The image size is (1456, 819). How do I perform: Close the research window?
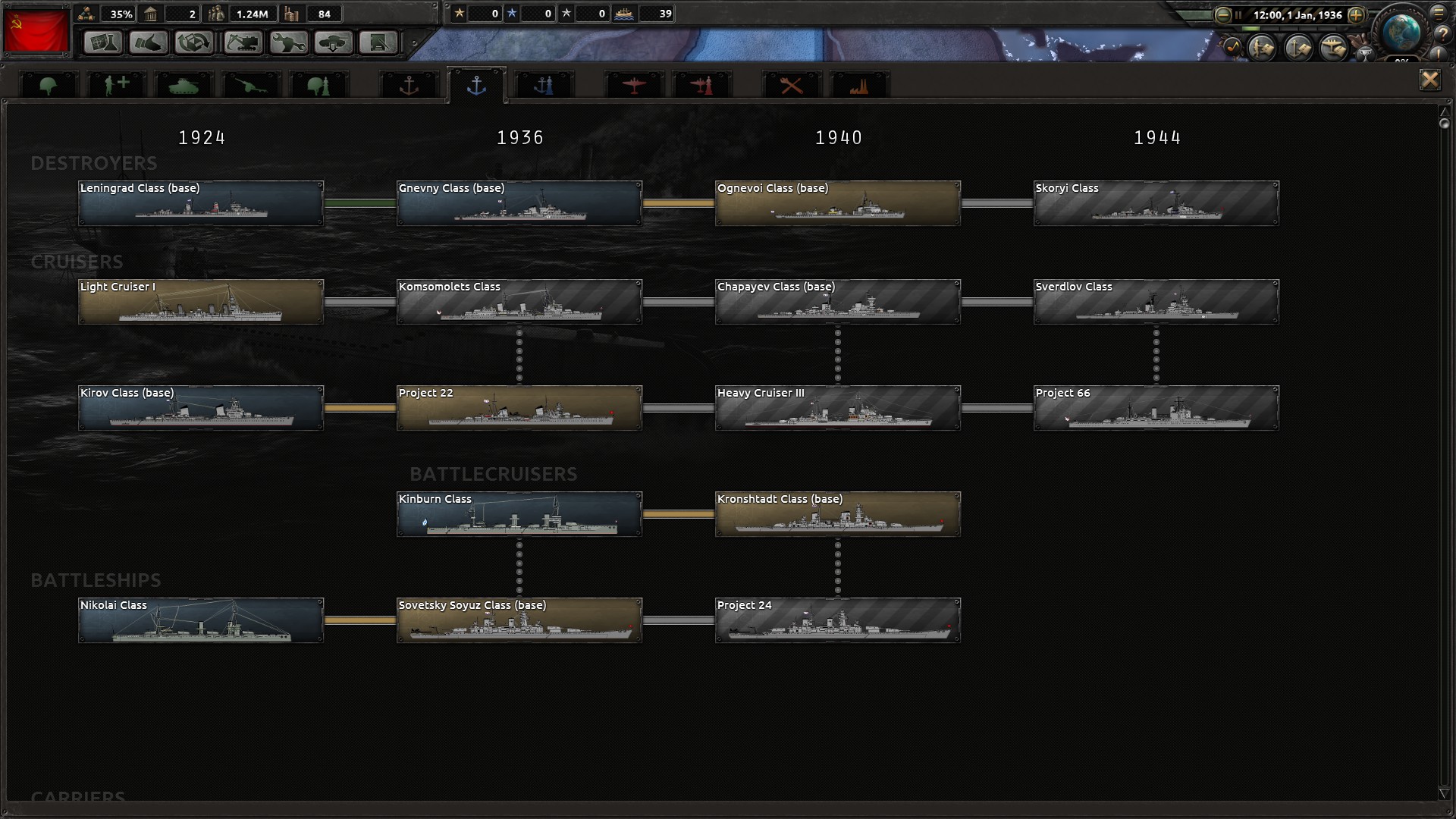(x=1429, y=80)
